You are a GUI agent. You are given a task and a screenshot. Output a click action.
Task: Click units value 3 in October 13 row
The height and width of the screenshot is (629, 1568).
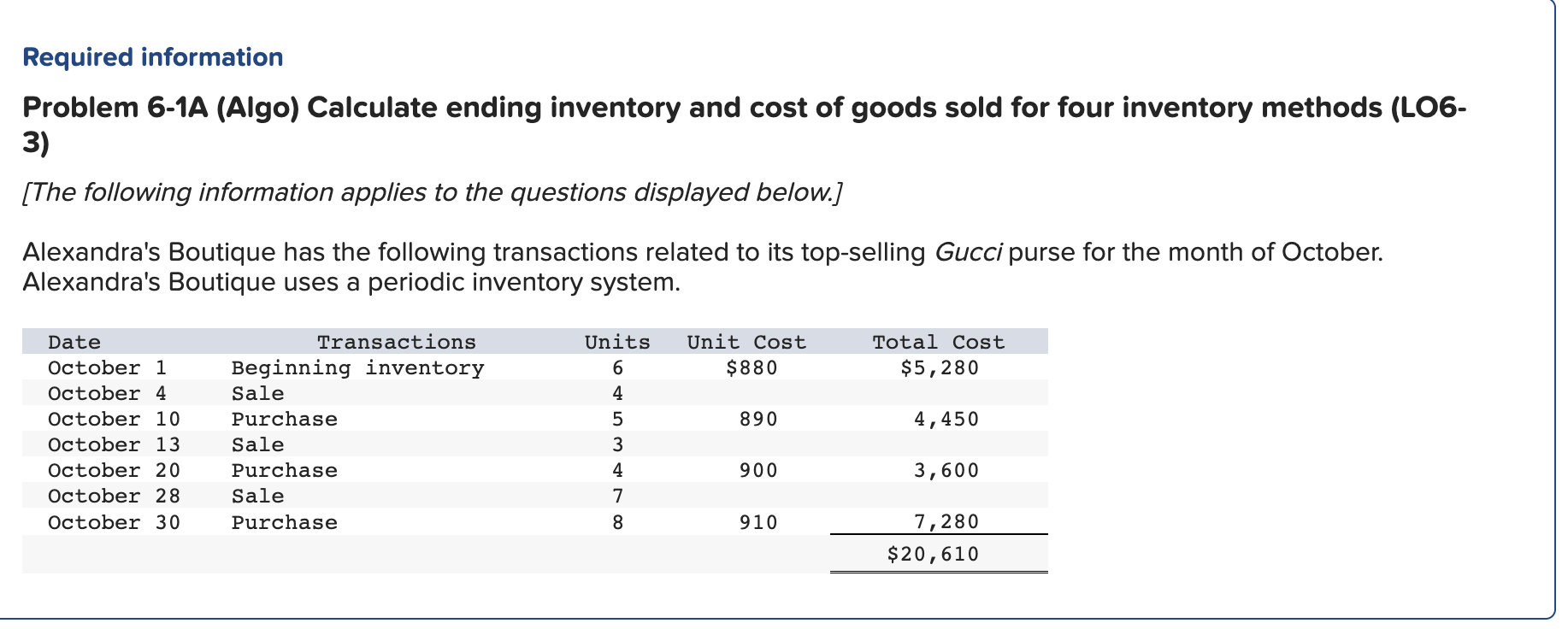tap(617, 445)
